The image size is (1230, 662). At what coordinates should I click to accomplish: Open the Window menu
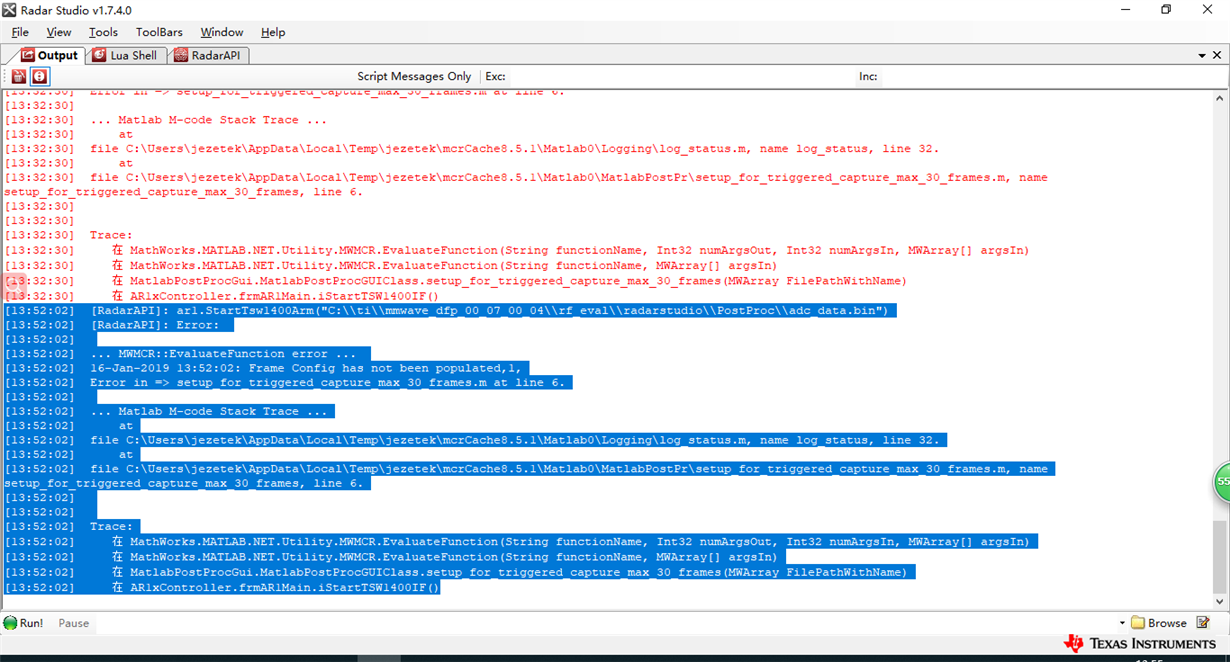(x=222, y=32)
